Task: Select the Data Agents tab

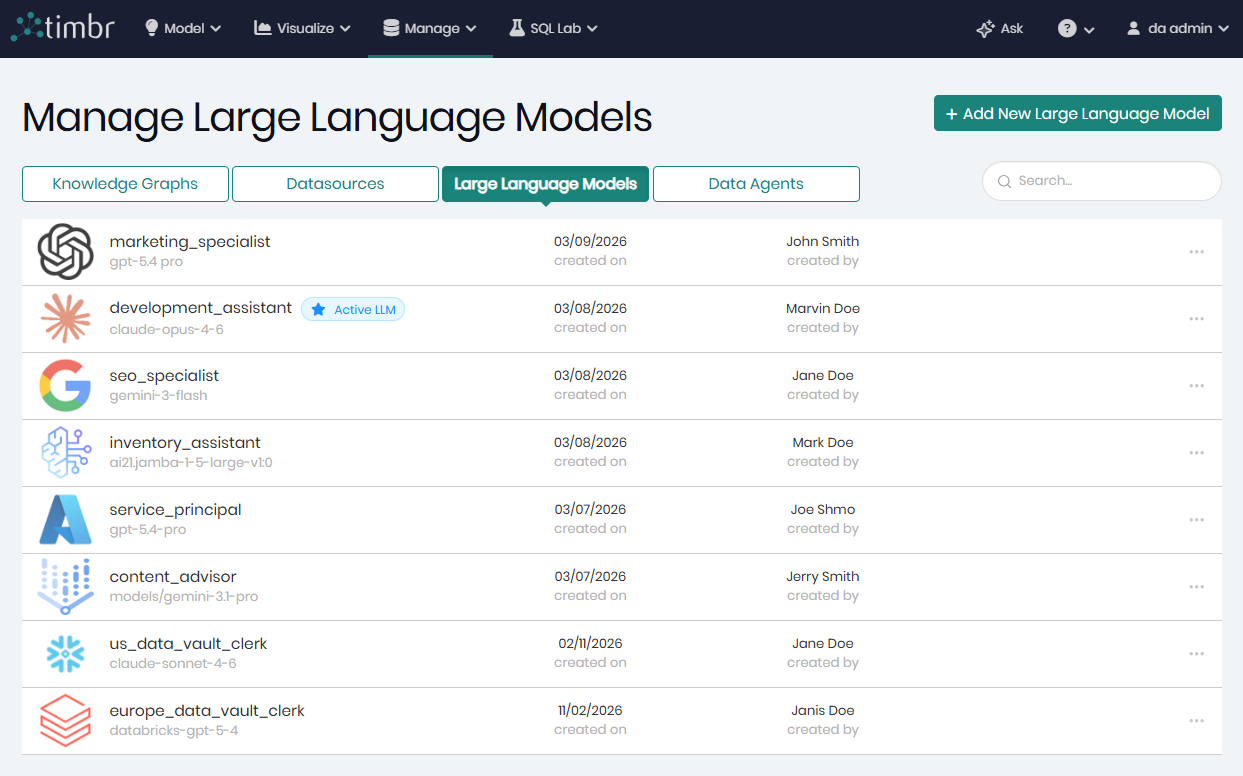Action: coord(756,184)
